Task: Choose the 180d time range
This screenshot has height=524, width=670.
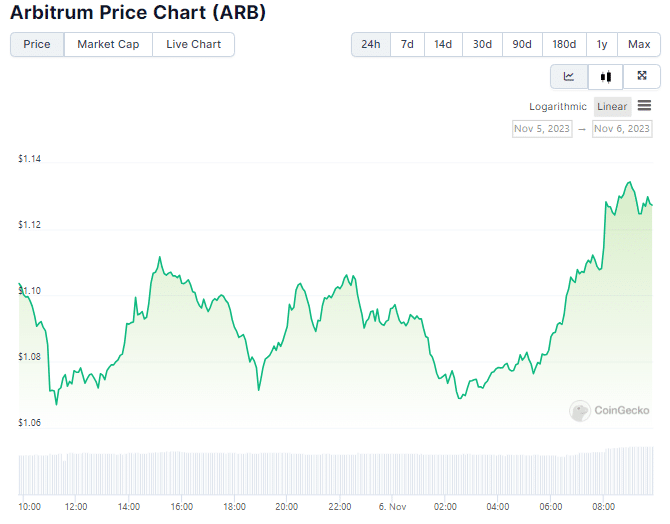Action: click(564, 44)
